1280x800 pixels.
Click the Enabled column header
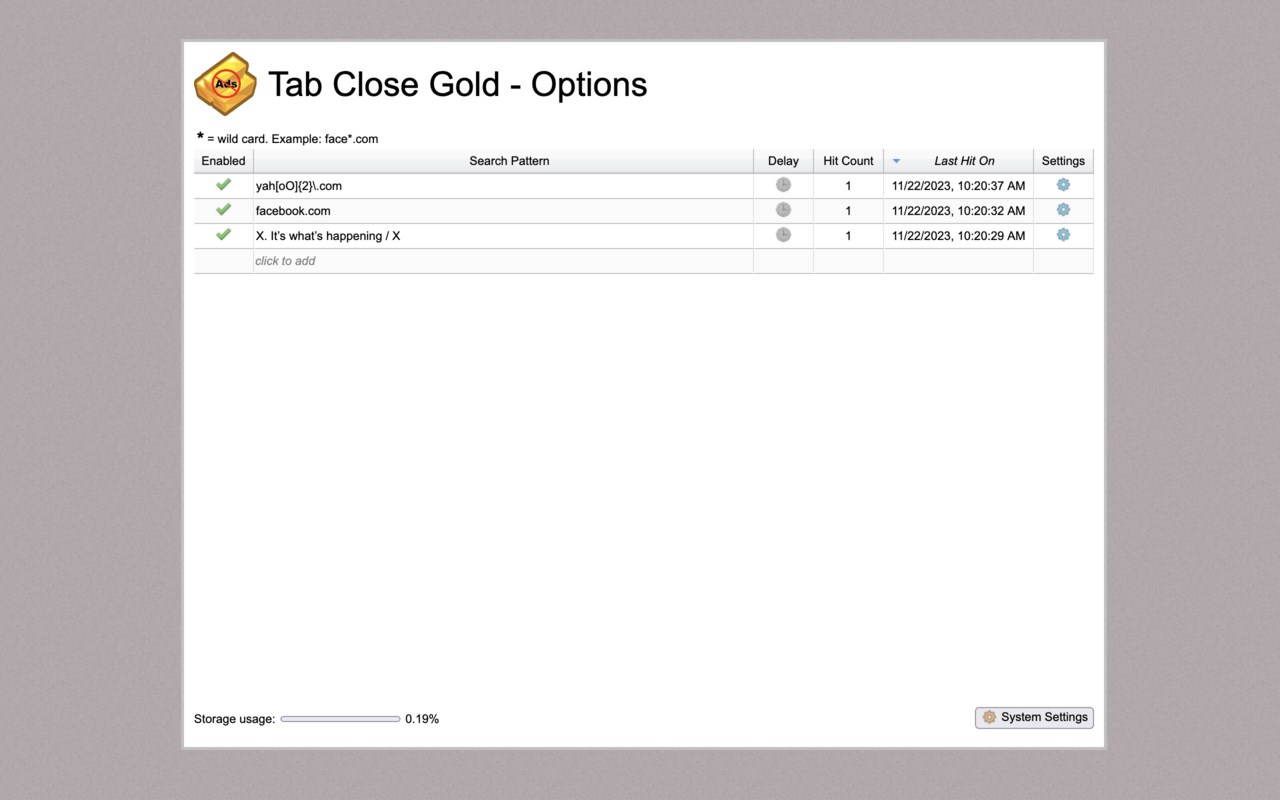pyautogui.click(x=223, y=161)
